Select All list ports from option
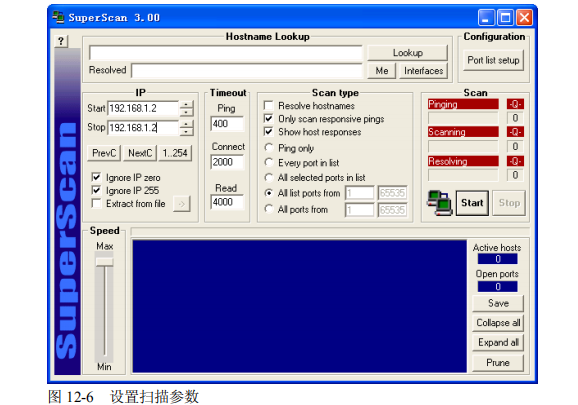The height and width of the screenshot is (405, 578). point(269,193)
